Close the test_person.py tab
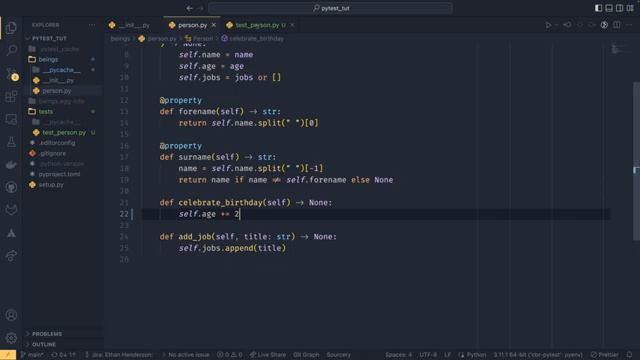 [x=292, y=25]
